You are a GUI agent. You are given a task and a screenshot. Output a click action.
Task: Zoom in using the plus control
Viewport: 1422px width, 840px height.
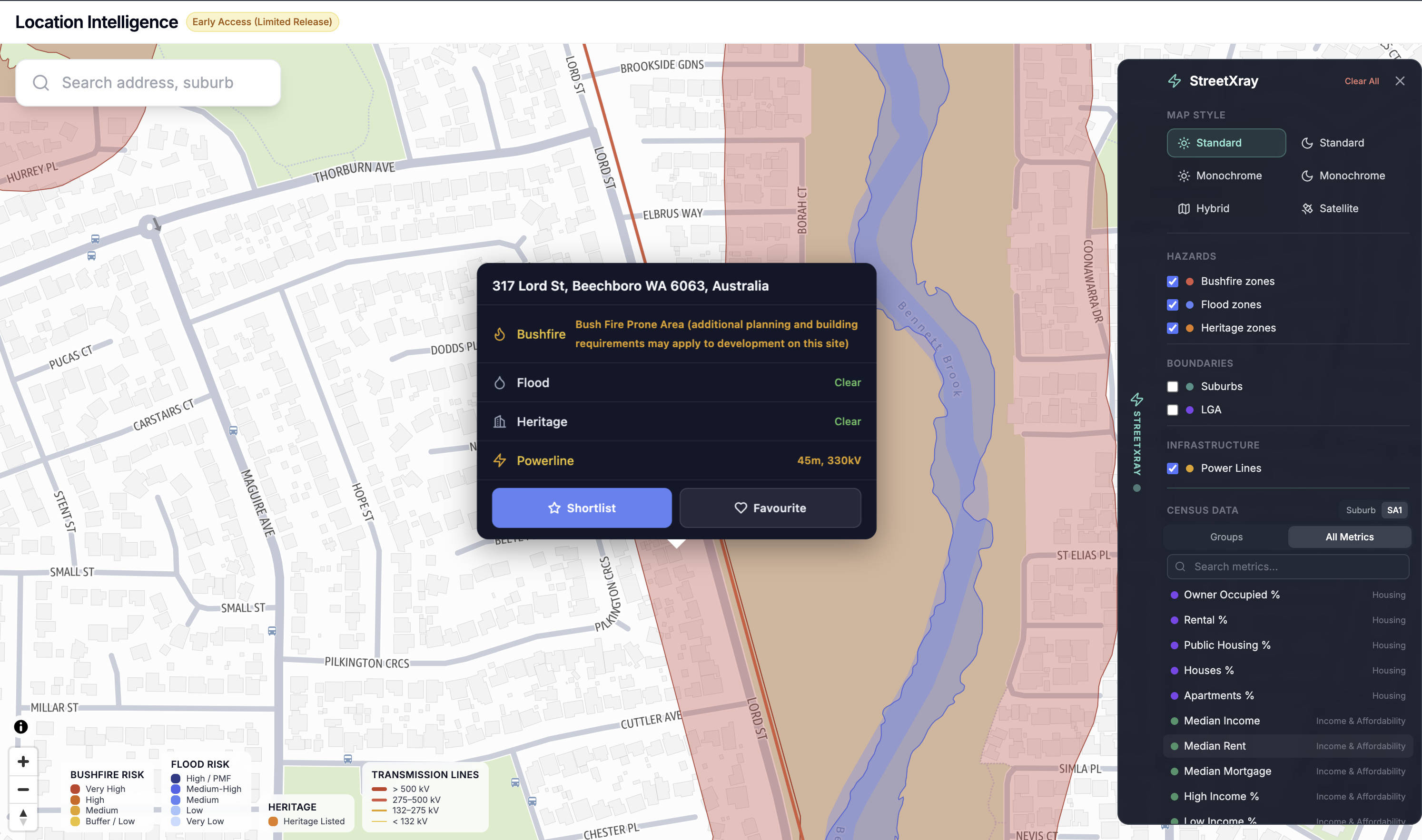(x=23, y=761)
